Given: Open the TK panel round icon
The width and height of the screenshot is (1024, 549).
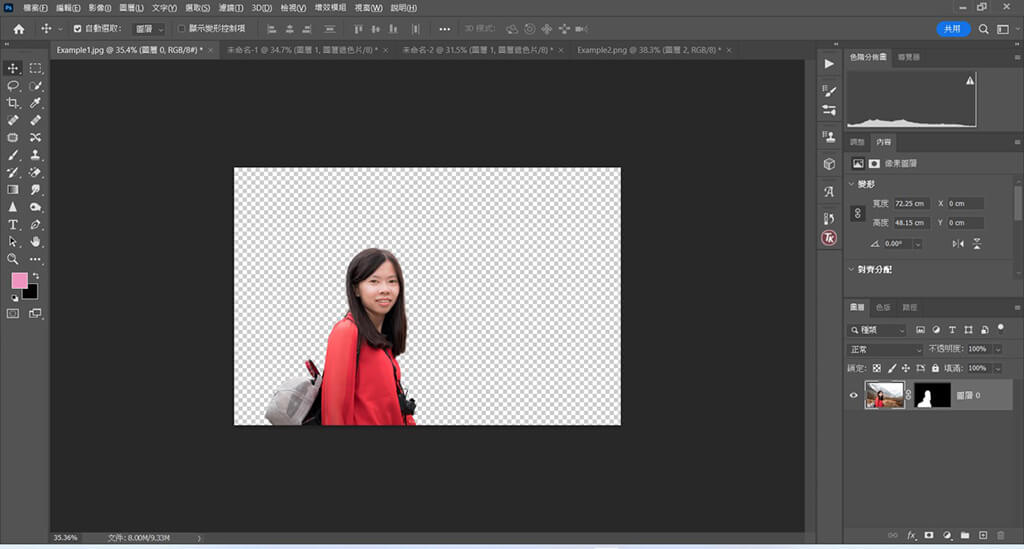Looking at the screenshot, I should (x=829, y=238).
